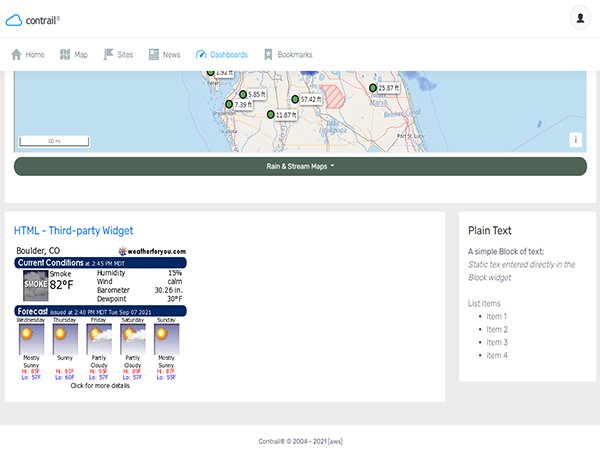Click the 'Click for more details' link
This screenshot has width=600, height=454.
100,385
